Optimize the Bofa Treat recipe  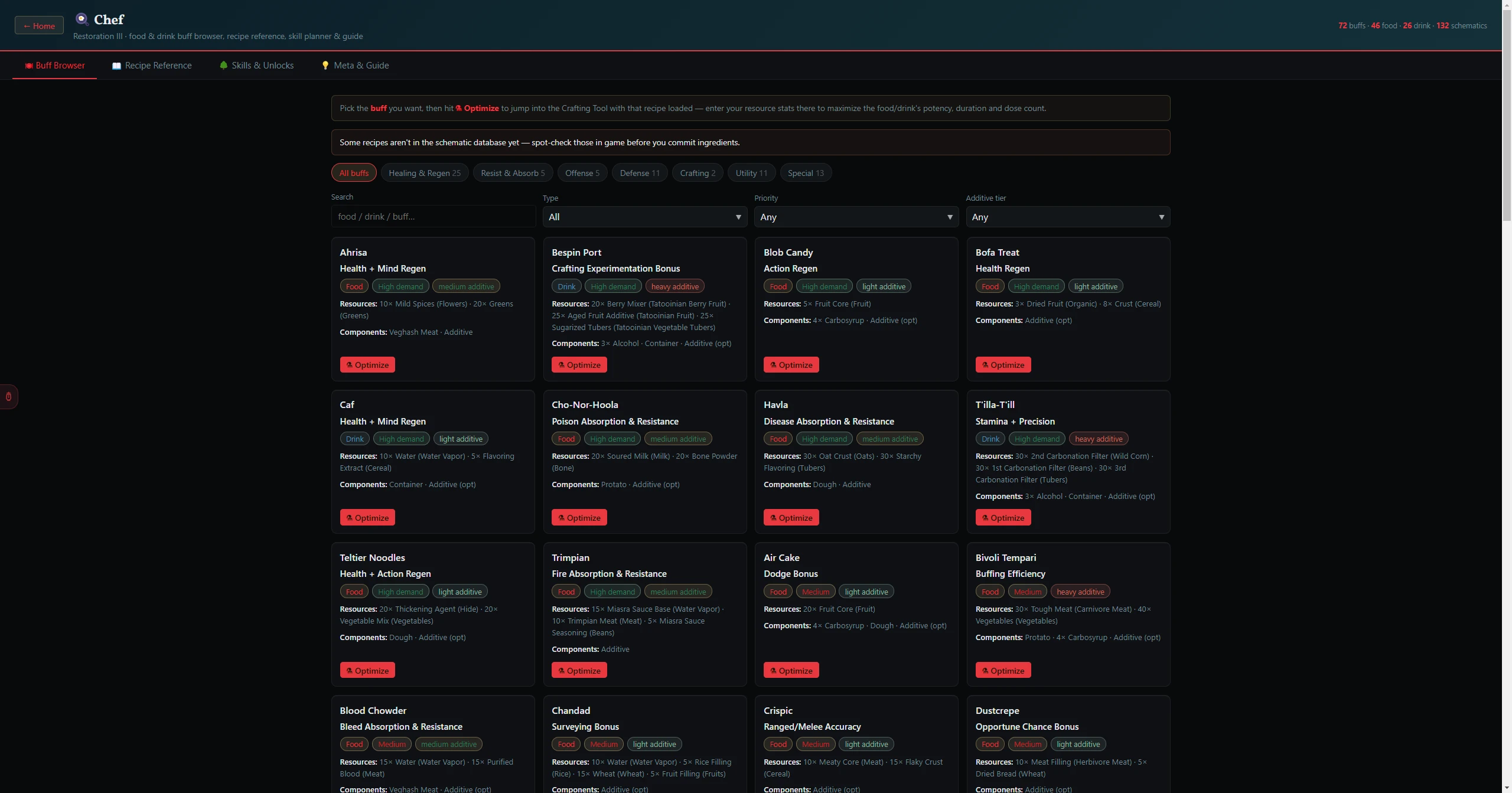1003,365
